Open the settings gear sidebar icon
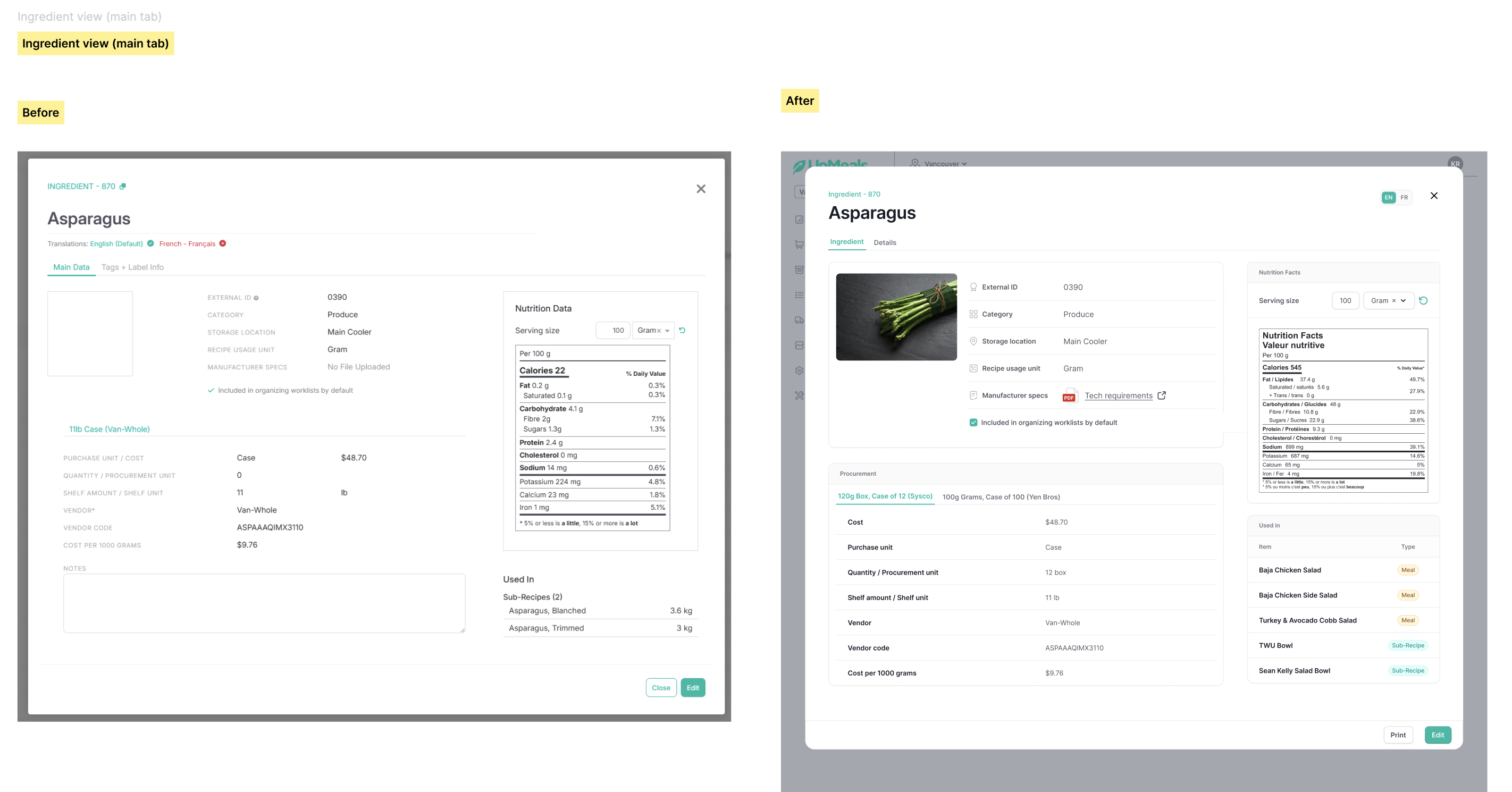 point(799,371)
